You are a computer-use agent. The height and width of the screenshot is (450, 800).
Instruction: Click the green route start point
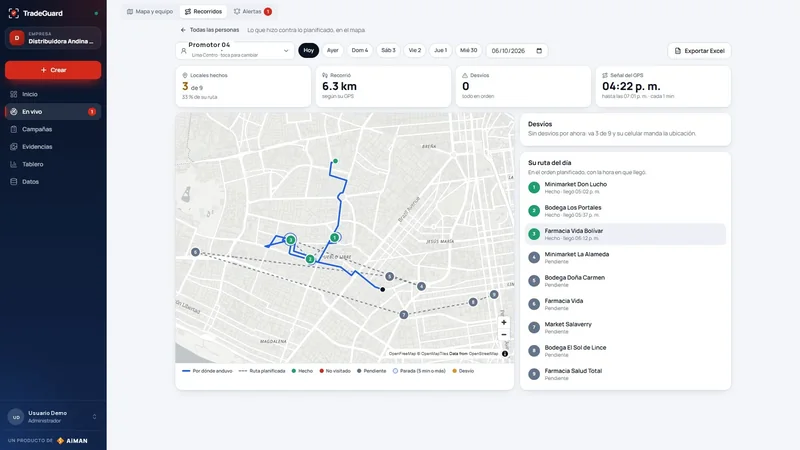335,161
